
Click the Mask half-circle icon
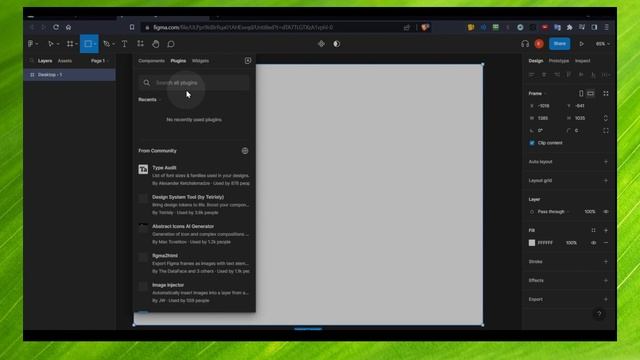click(x=336, y=44)
